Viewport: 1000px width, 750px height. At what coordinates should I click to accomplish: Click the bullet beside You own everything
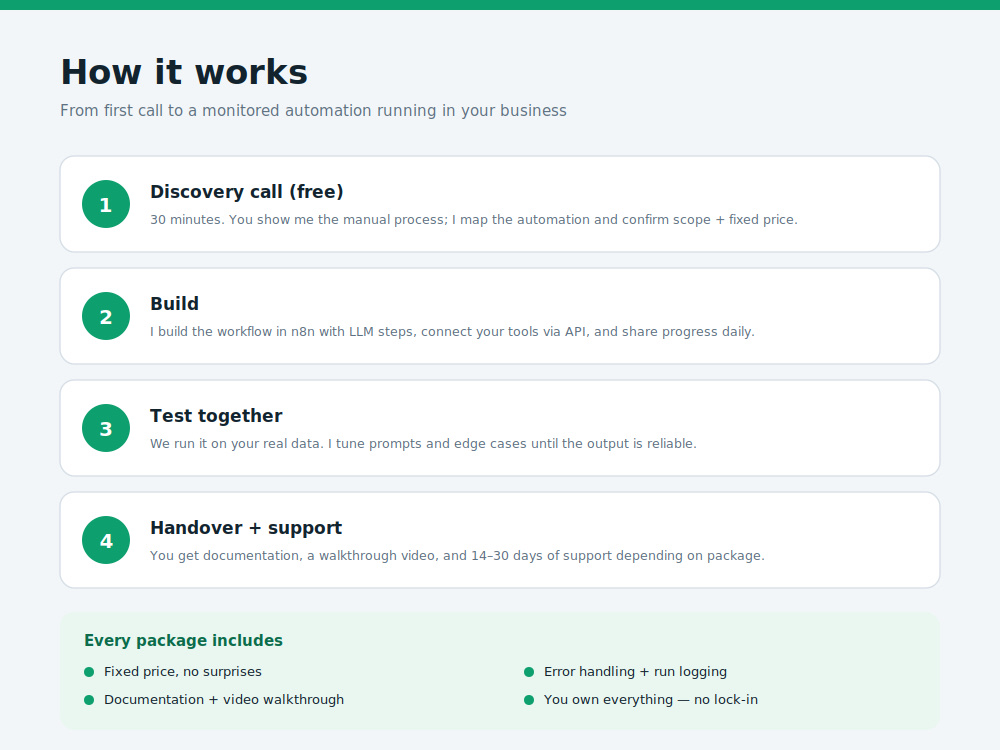529,700
